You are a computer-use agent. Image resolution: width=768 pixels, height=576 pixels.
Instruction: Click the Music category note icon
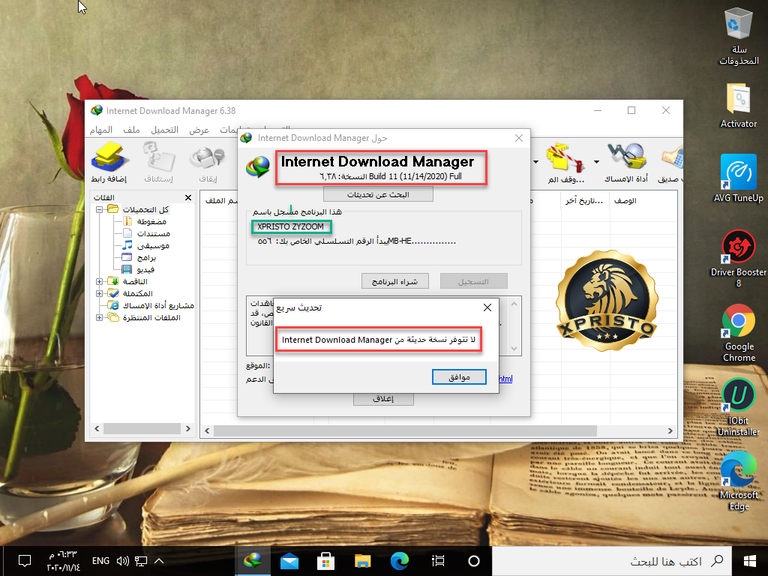pyautogui.click(x=127, y=245)
